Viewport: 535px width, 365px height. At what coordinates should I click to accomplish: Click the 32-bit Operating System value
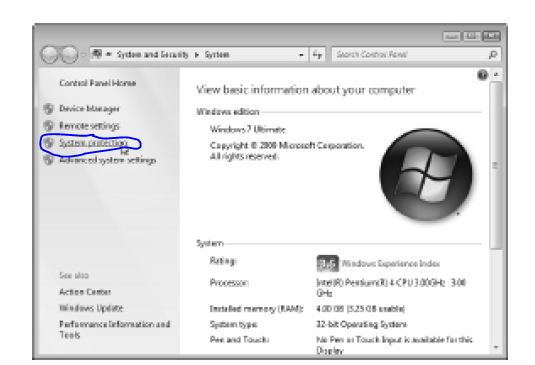[361, 324]
